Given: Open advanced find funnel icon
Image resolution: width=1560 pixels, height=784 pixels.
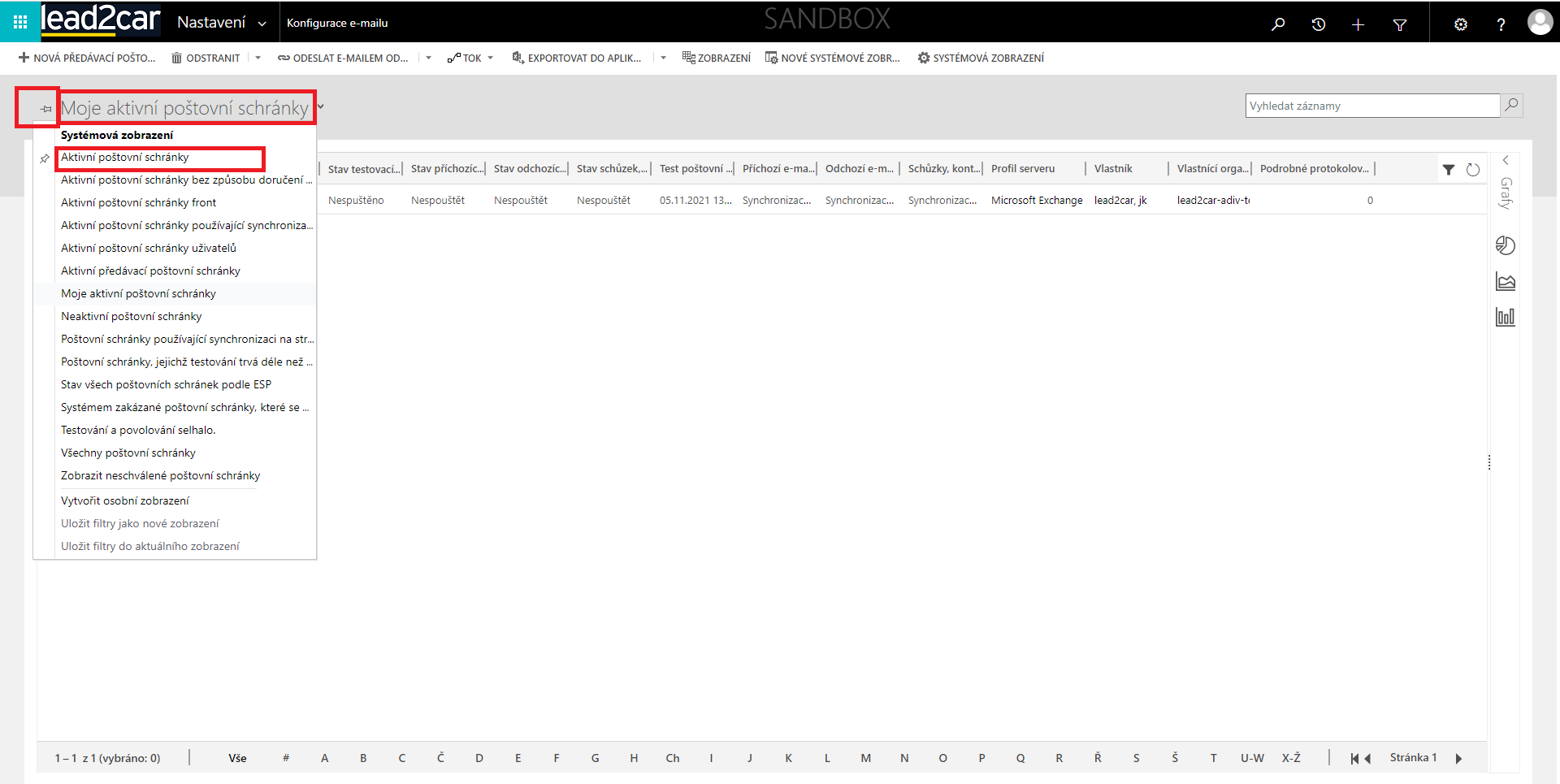Looking at the screenshot, I should pos(1399,24).
